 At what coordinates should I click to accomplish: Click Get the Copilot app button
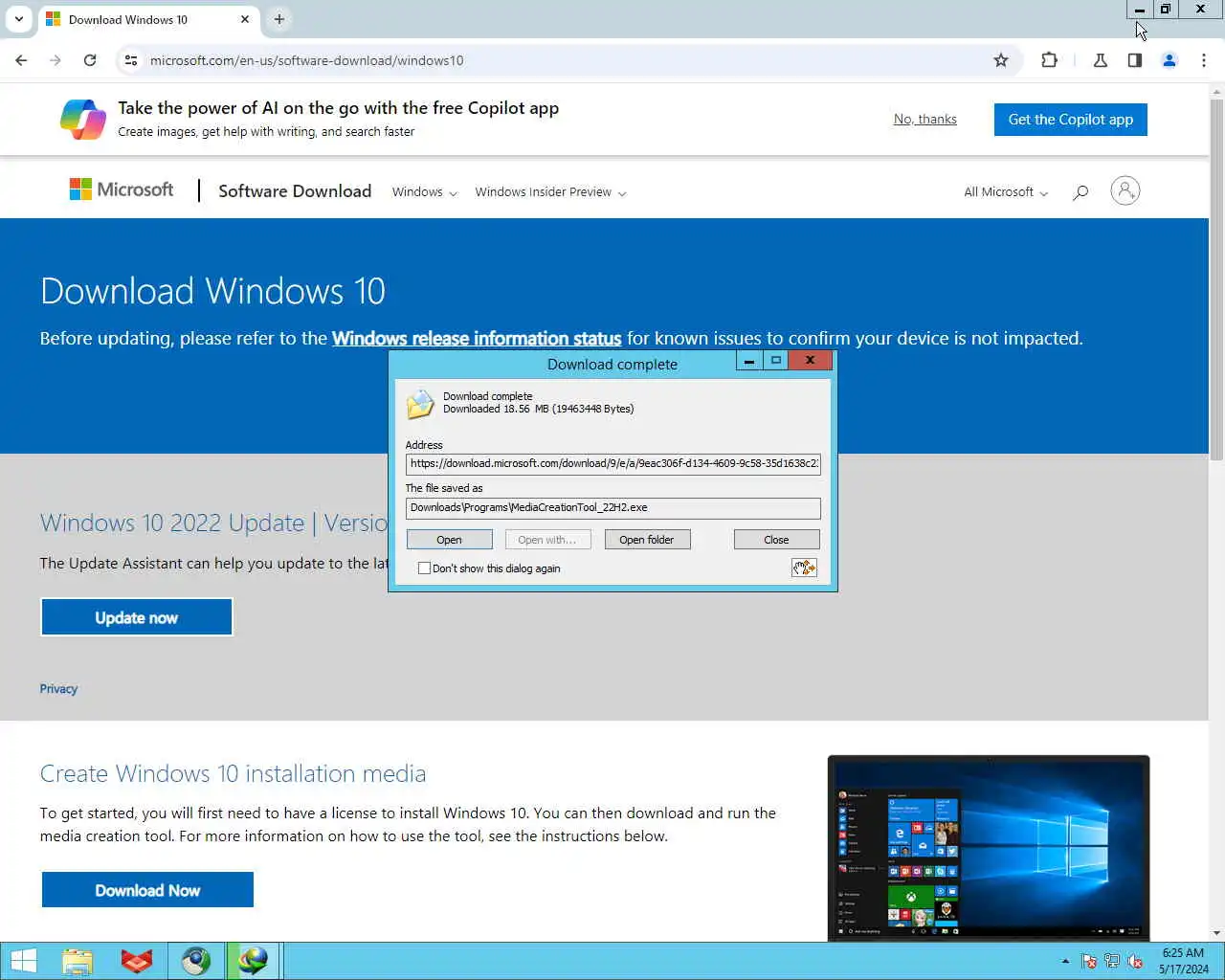click(1070, 120)
